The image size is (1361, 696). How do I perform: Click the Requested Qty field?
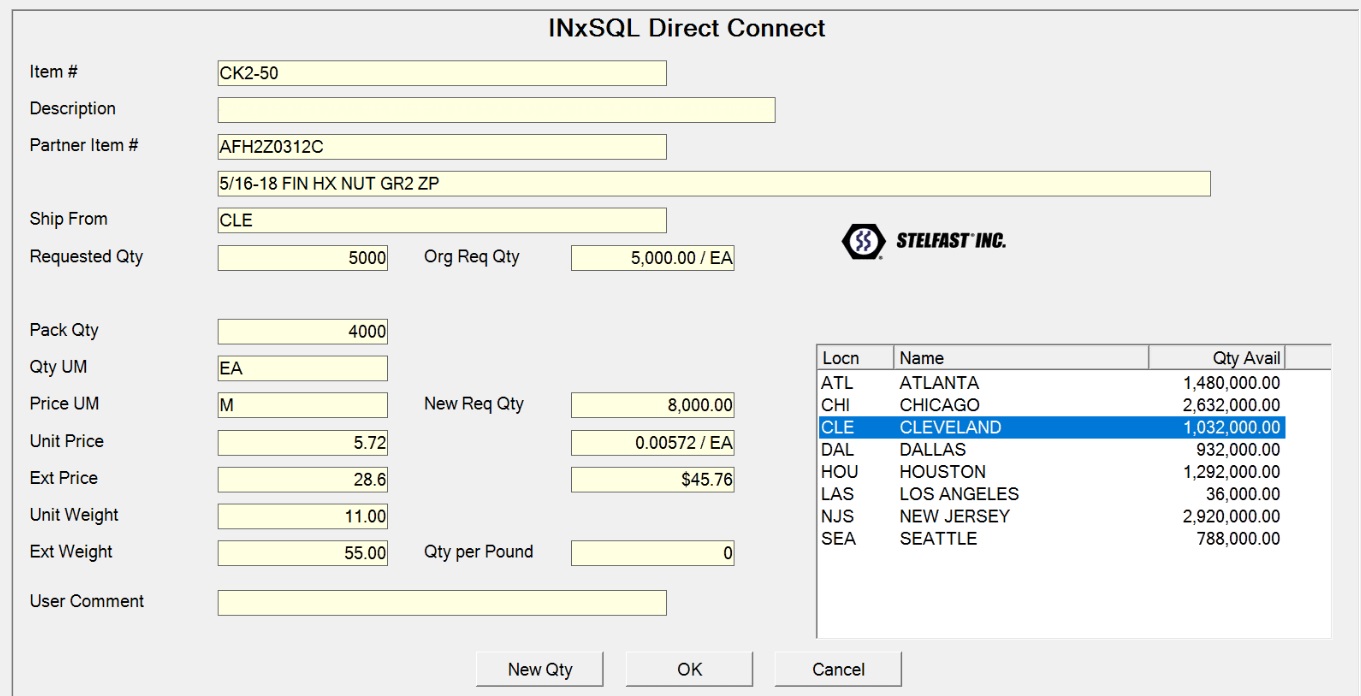[x=303, y=258]
